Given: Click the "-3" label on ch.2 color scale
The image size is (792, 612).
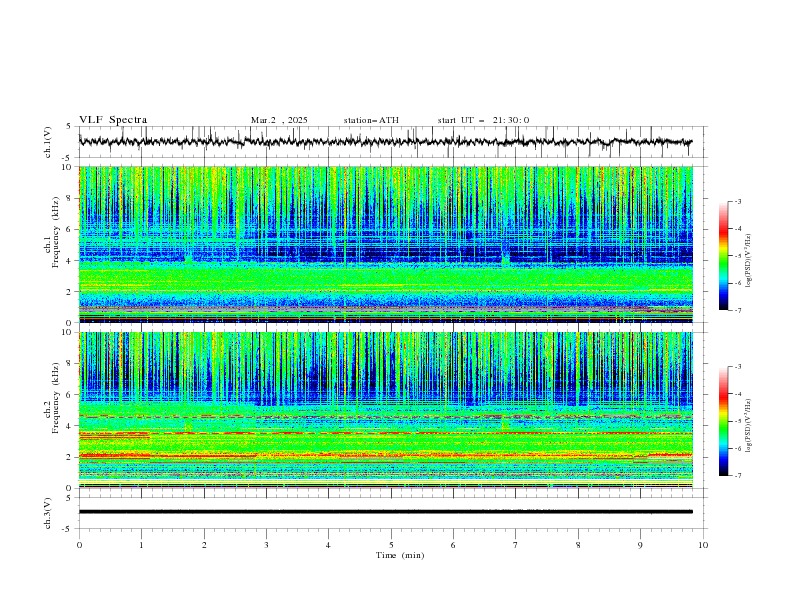Looking at the screenshot, I should click(737, 367).
